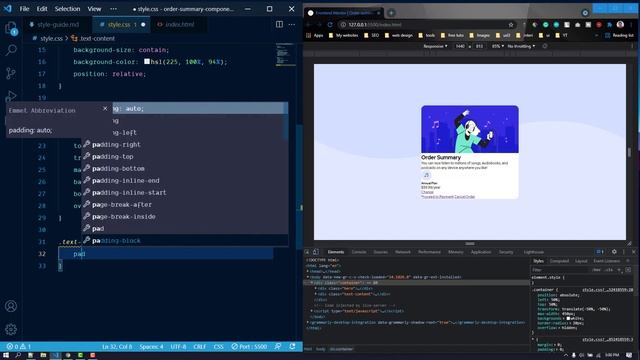Toggle the device toolbar icon in DevTools

click(x=316, y=252)
